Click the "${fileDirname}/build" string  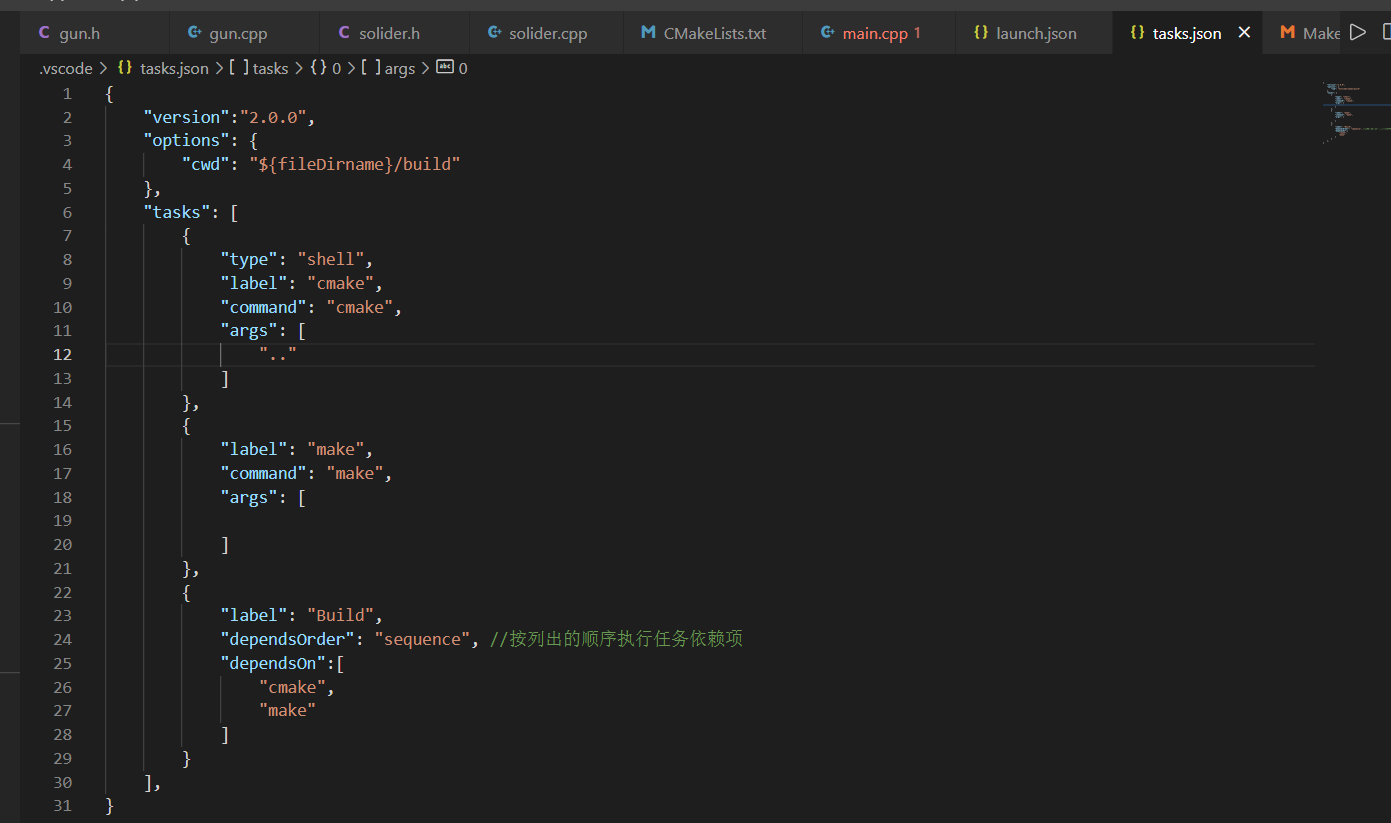point(355,164)
